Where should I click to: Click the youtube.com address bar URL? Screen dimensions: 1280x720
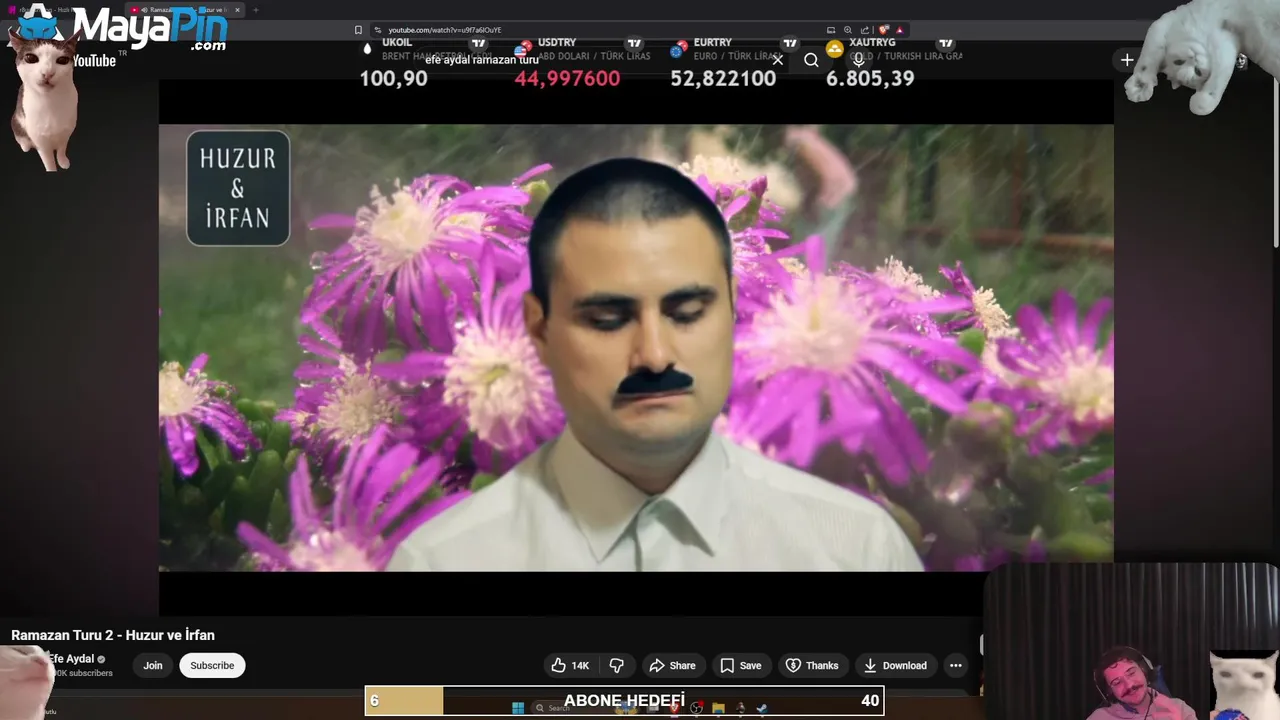tap(445, 30)
